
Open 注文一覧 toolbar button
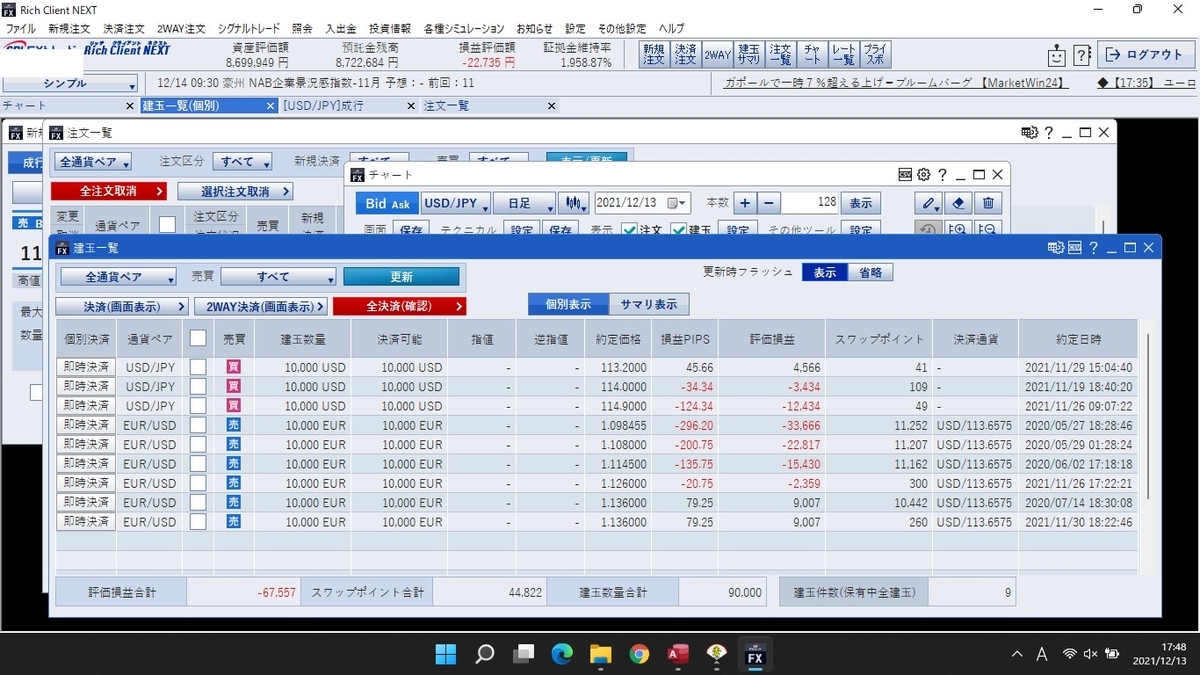pos(780,55)
